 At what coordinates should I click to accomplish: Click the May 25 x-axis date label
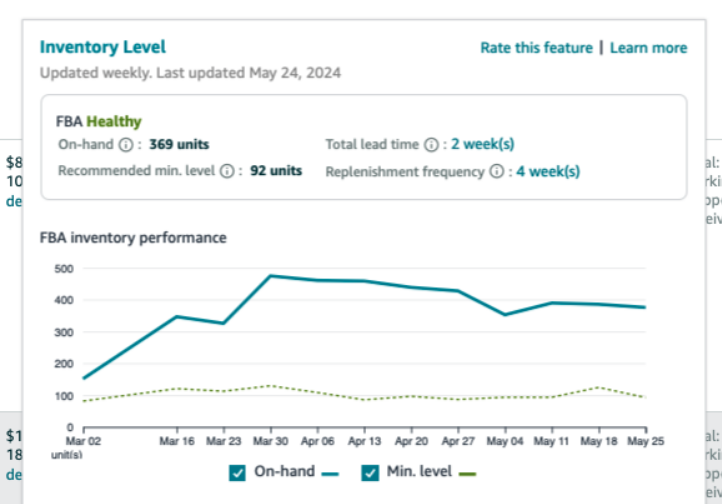645,440
